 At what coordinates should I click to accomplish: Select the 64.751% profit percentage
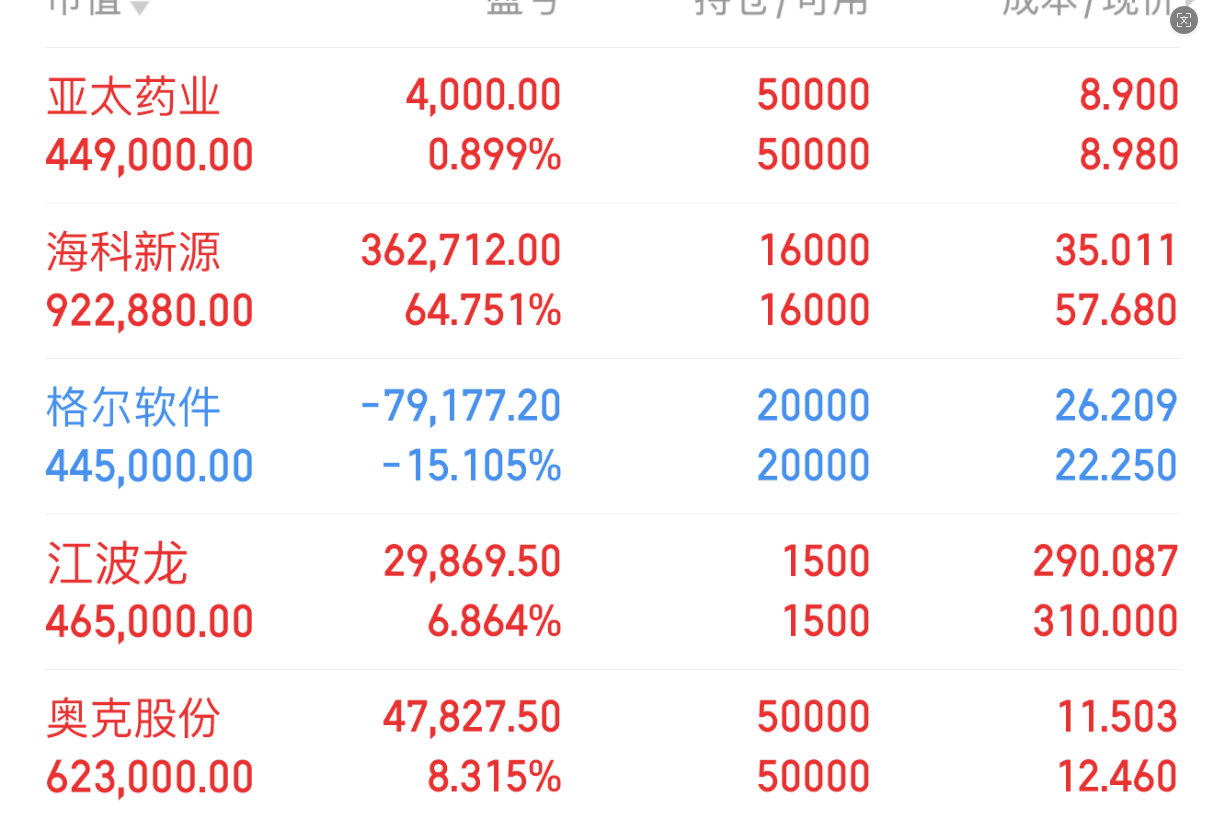coord(483,311)
